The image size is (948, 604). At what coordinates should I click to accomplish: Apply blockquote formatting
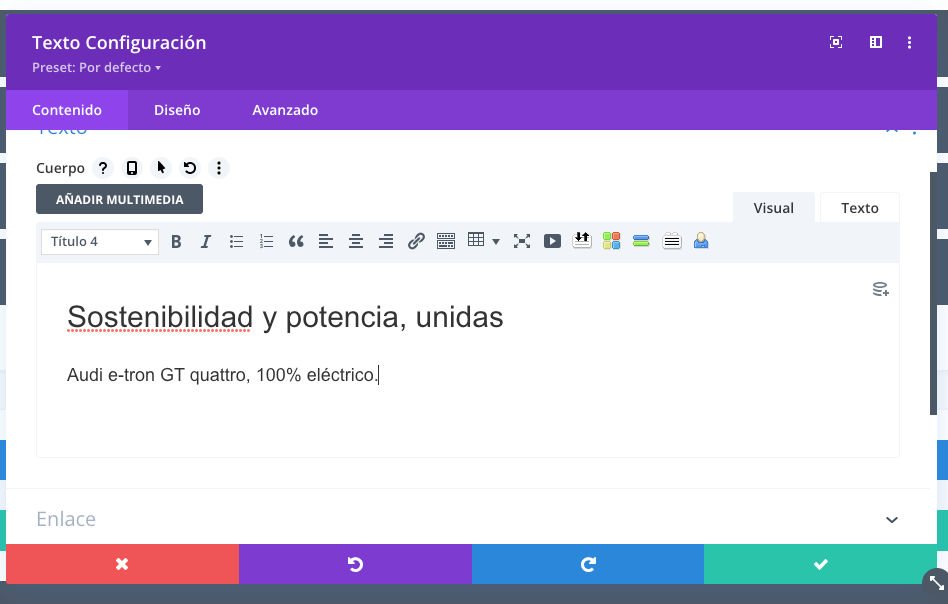click(296, 242)
